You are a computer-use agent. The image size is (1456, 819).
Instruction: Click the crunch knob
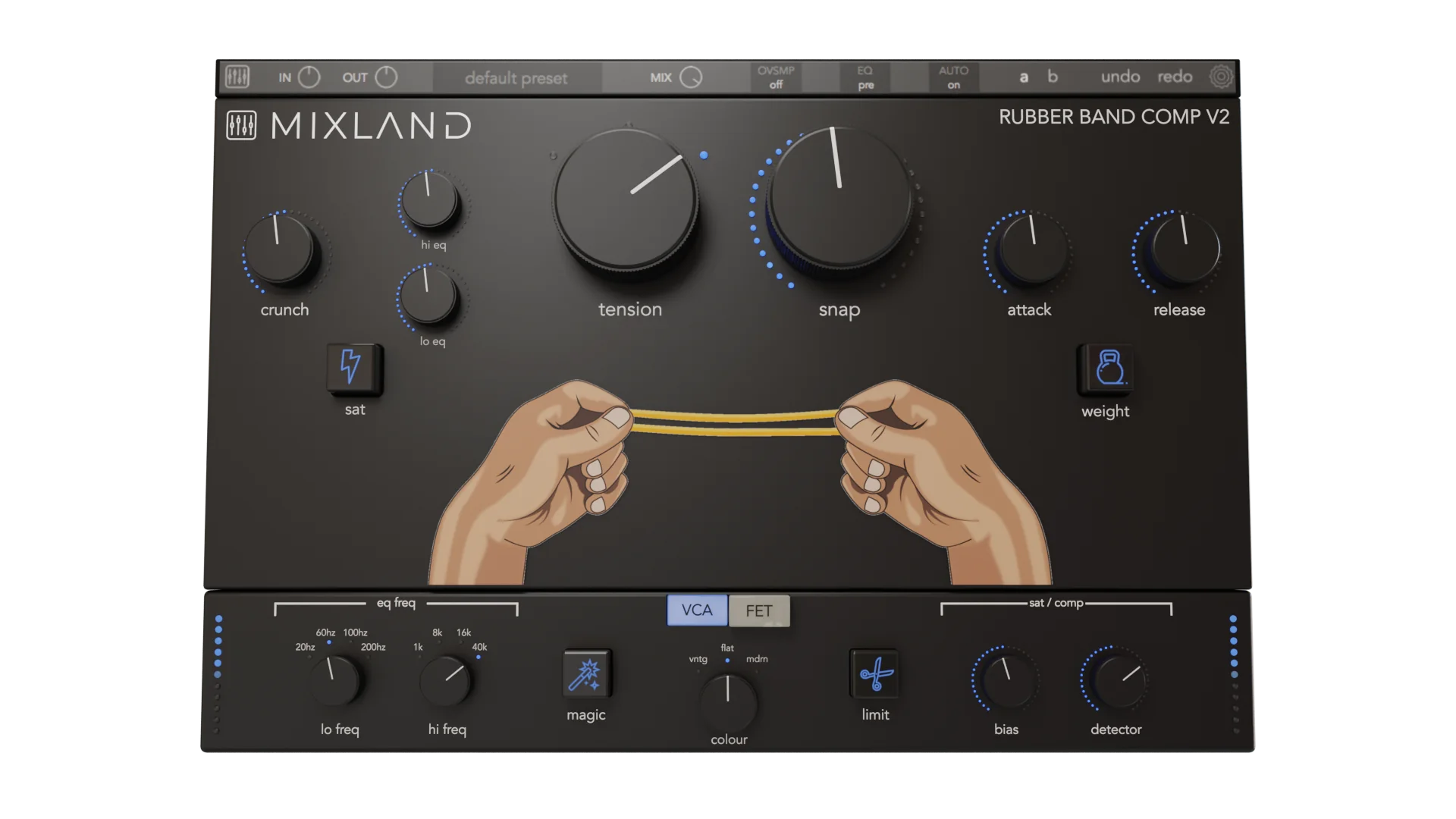click(x=281, y=249)
